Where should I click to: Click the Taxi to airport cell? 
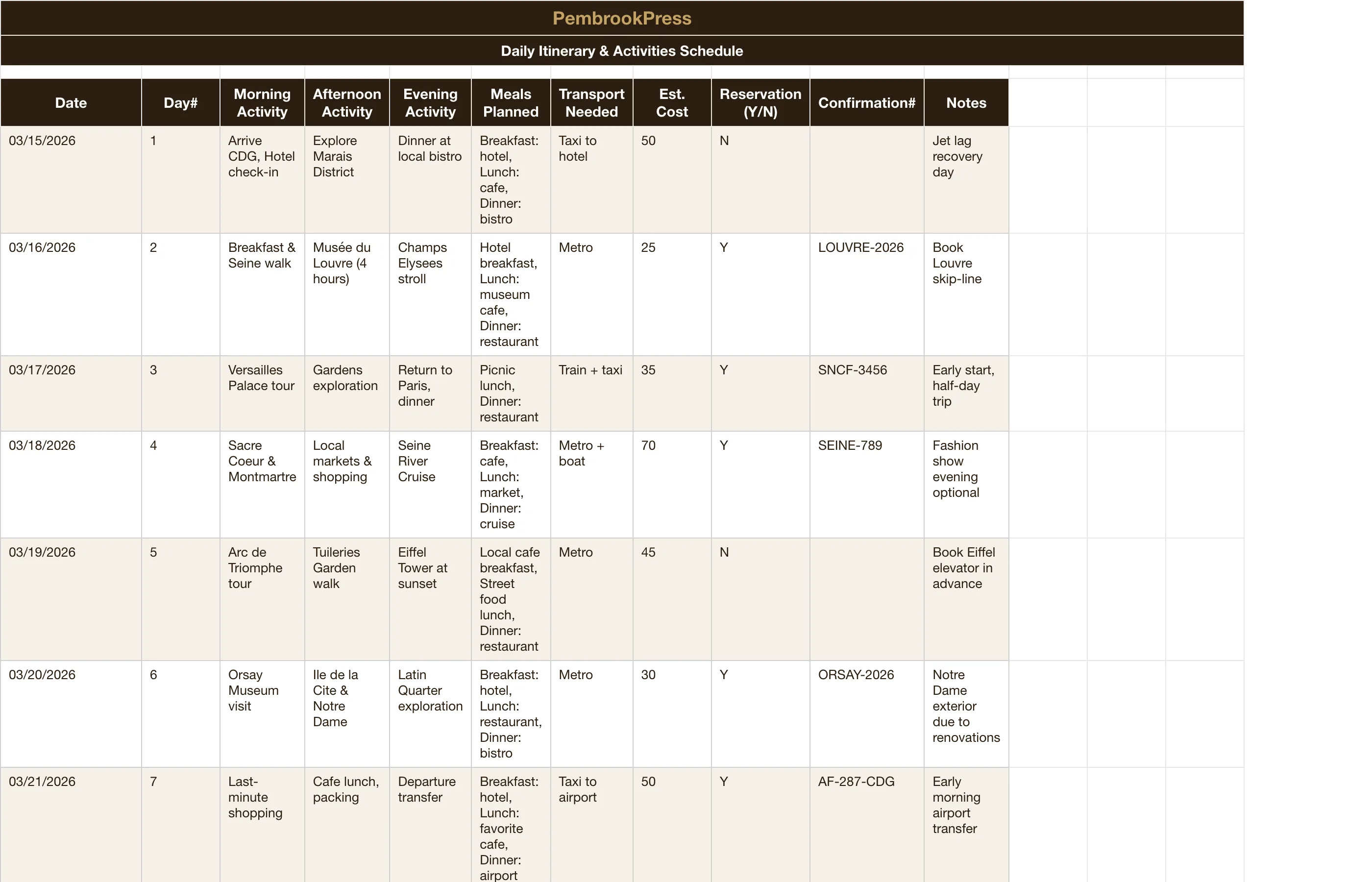click(x=591, y=825)
